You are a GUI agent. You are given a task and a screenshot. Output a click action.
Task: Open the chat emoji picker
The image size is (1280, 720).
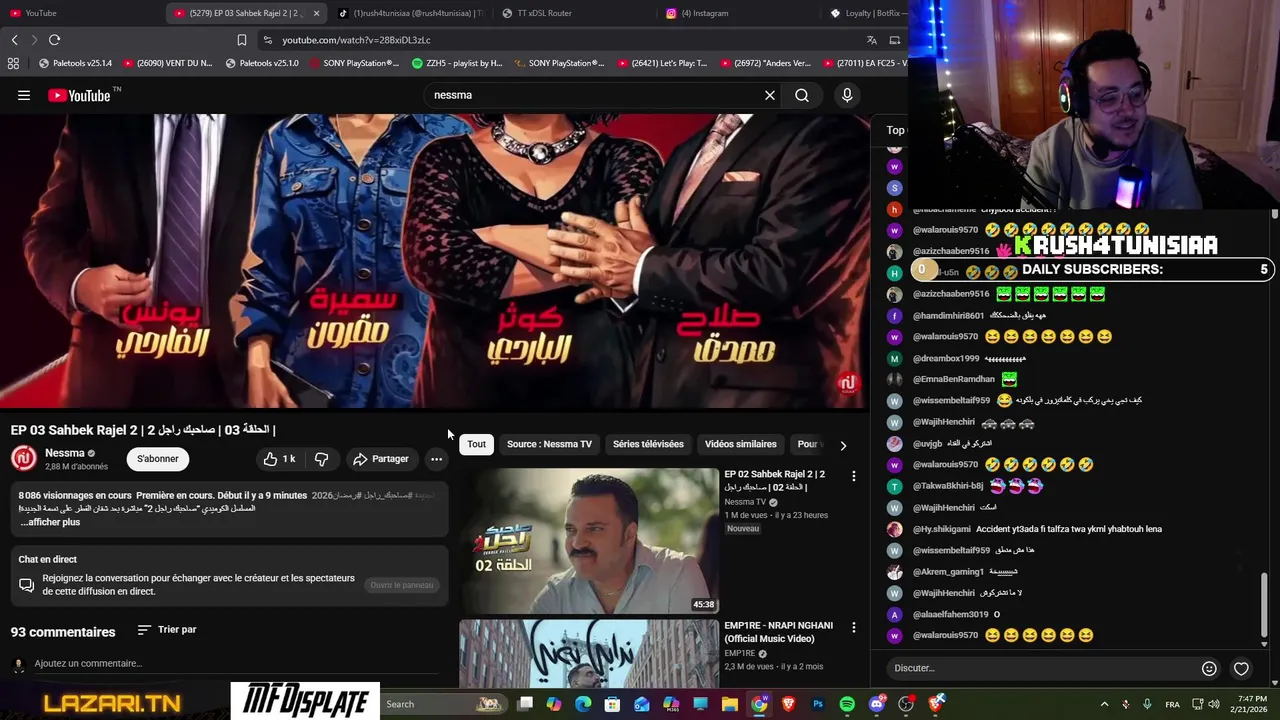[1209, 668]
